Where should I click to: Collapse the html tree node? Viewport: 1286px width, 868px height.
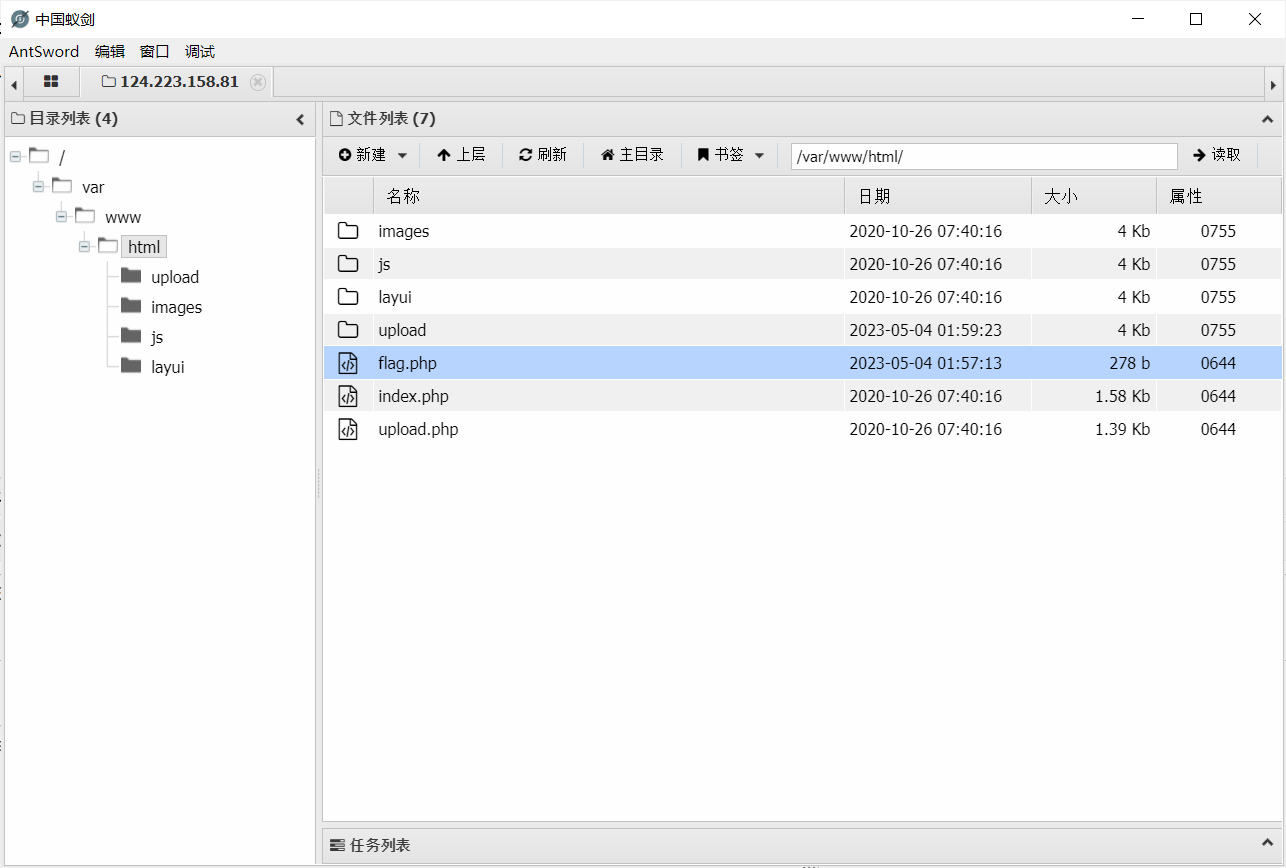pos(84,246)
